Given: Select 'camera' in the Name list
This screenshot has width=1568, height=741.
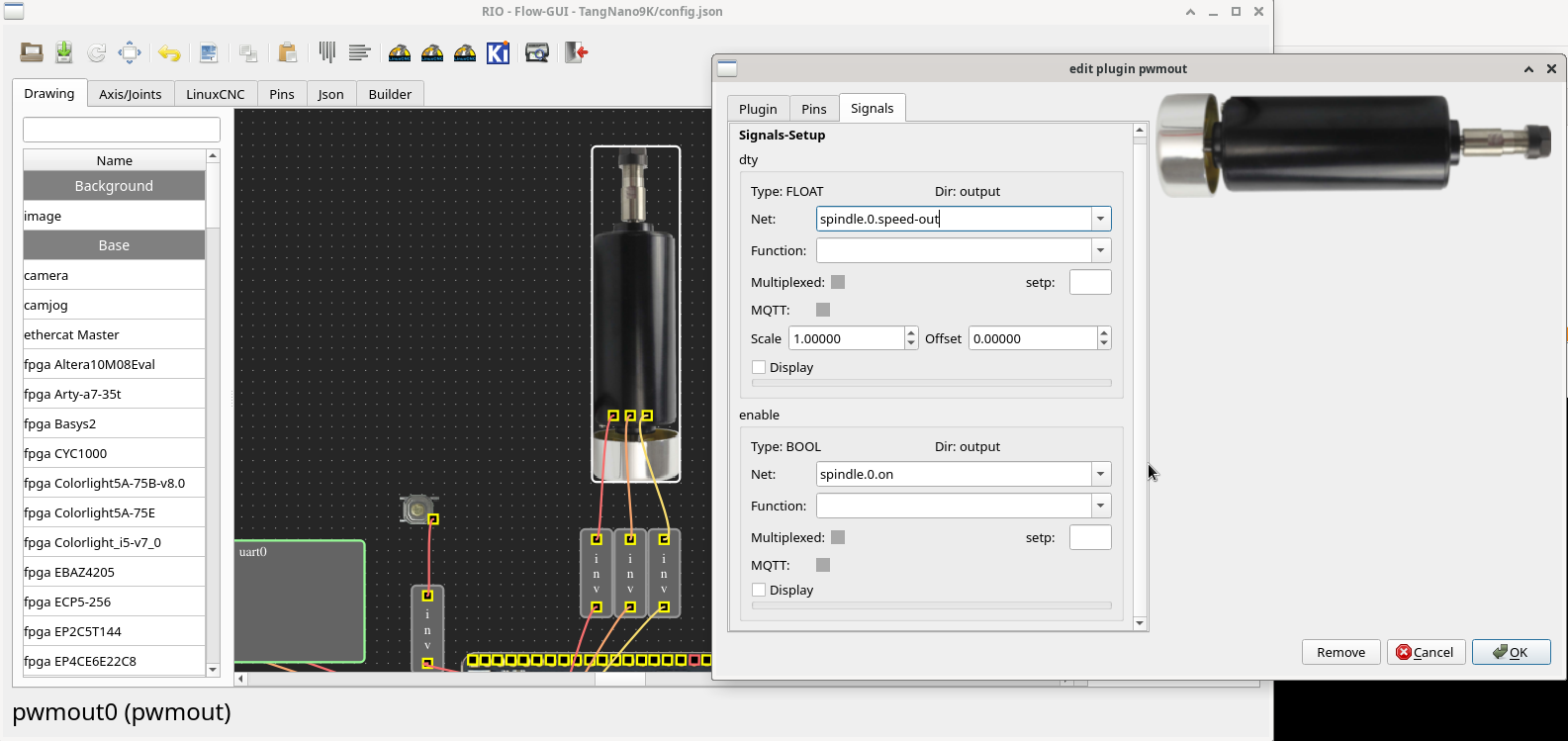Looking at the screenshot, I should pyautogui.click(x=114, y=275).
